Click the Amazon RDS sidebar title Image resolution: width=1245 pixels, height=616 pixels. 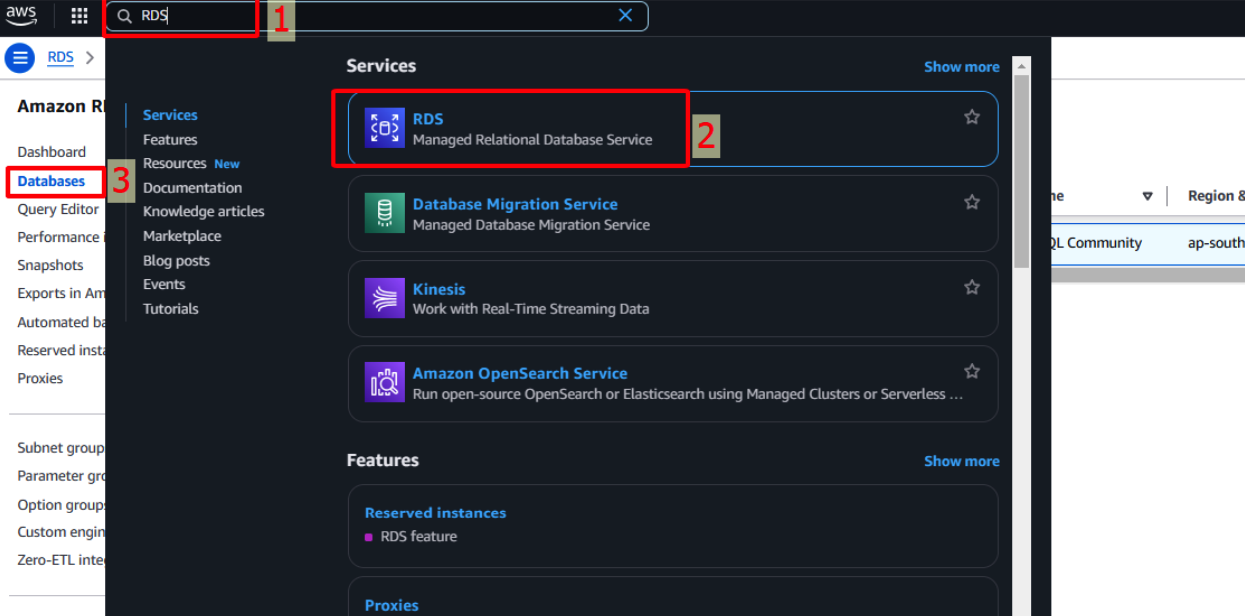(61, 106)
